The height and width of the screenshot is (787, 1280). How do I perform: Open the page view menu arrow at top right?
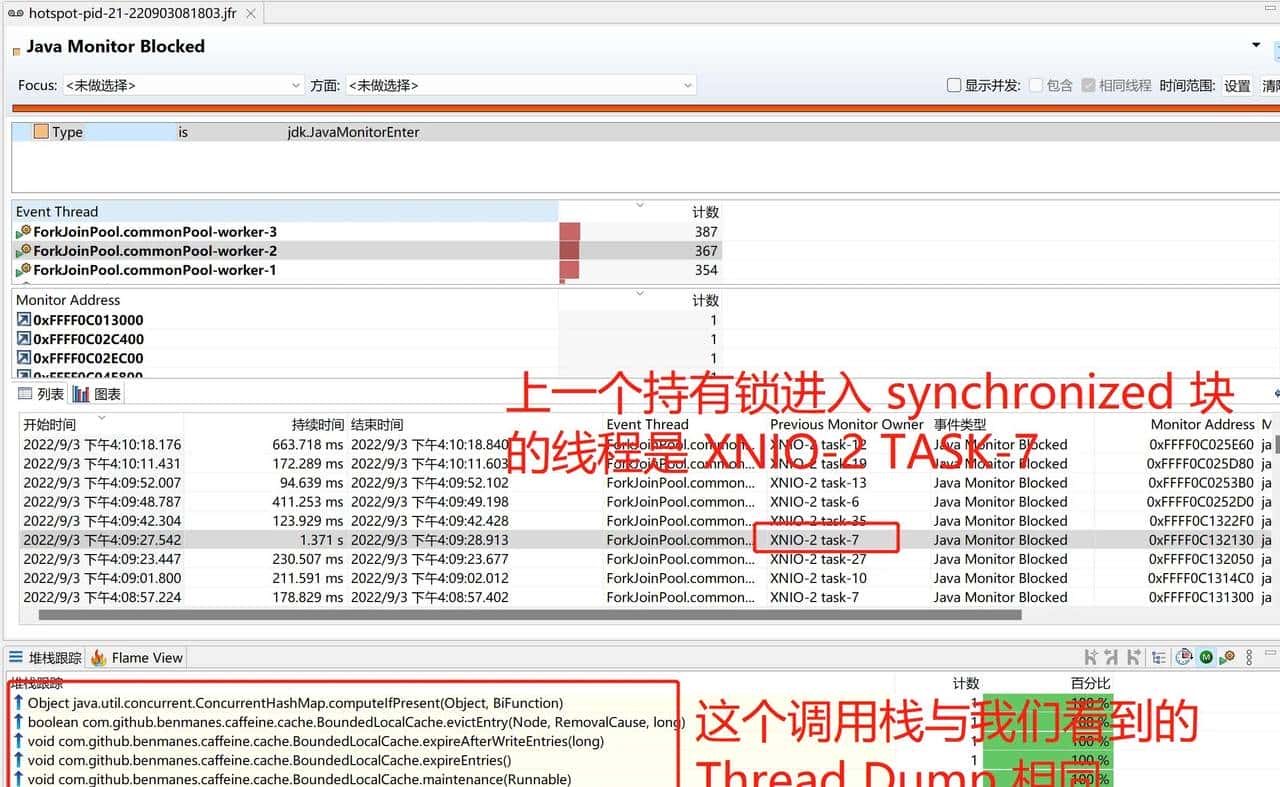(x=1256, y=46)
